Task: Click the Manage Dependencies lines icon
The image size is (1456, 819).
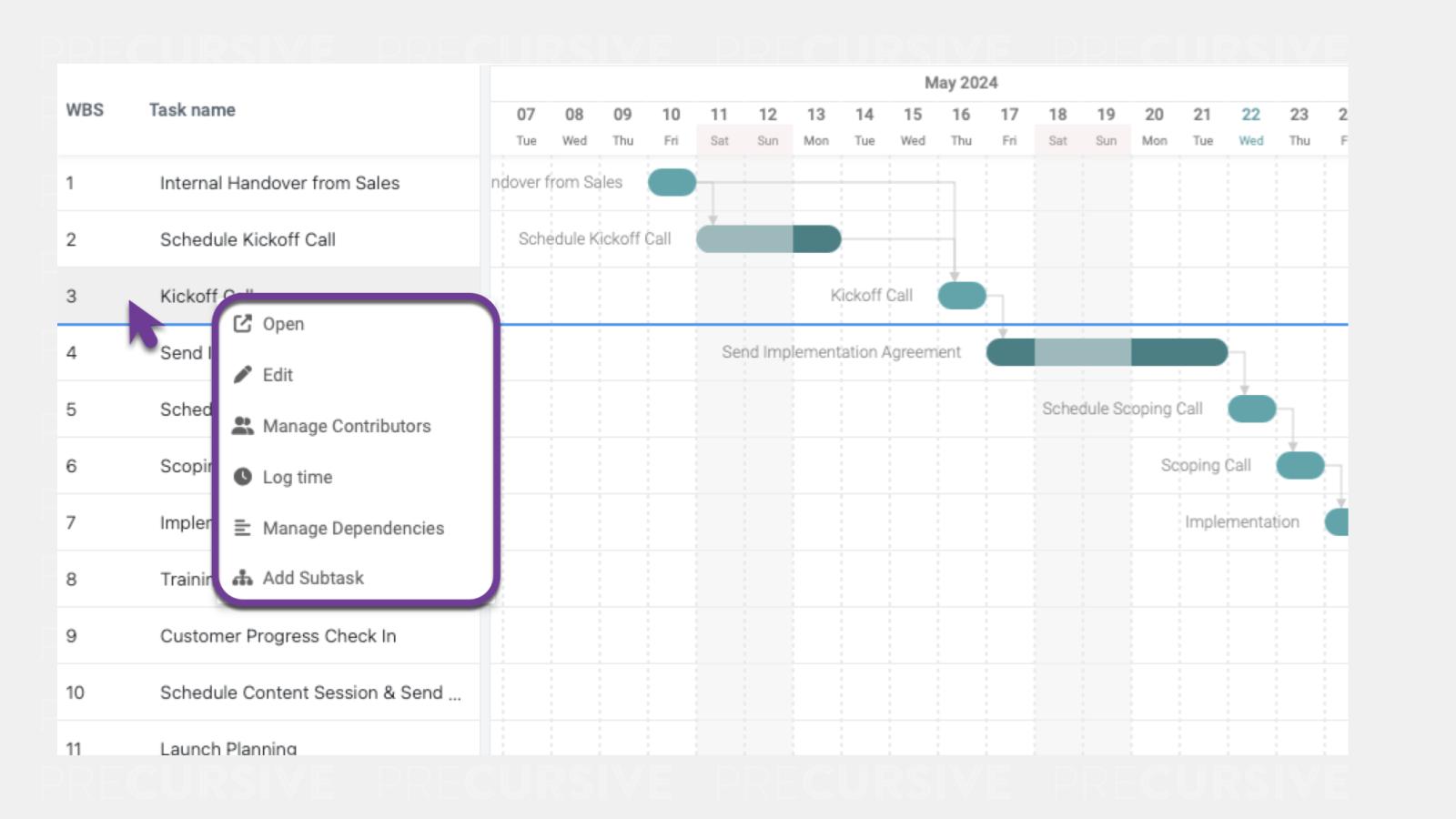Action: pyautogui.click(x=242, y=528)
